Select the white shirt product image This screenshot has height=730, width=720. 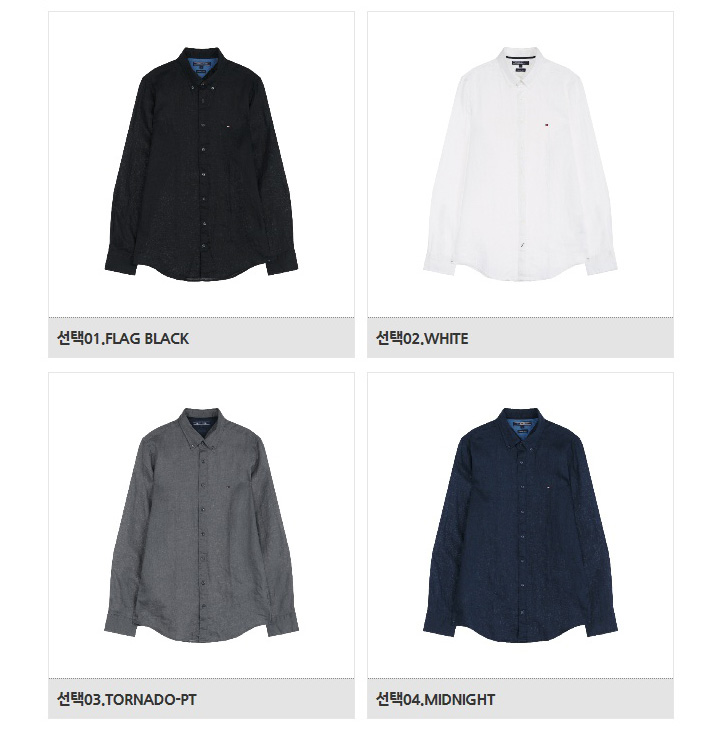click(520, 164)
